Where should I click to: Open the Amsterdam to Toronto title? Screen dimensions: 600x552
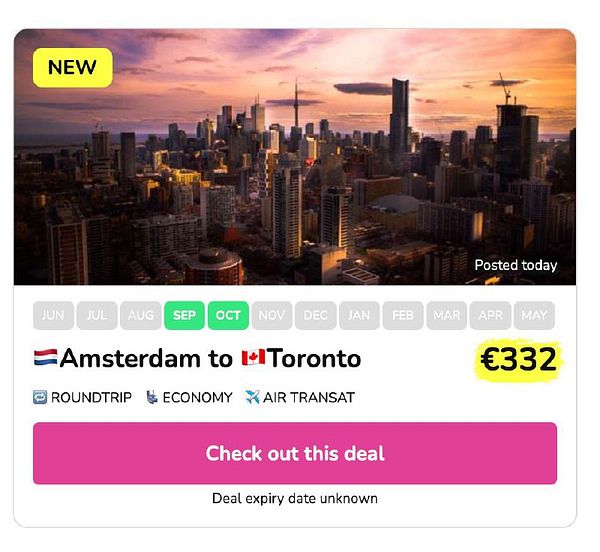point(197,358)
